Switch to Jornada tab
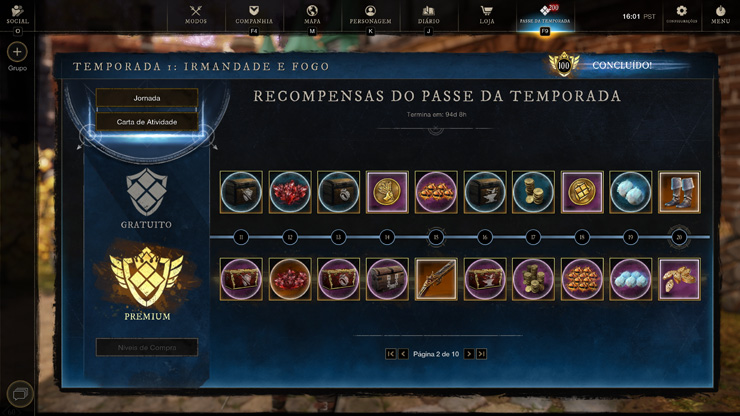This screenshot has width=740, height=416. [x=147, y=98]
